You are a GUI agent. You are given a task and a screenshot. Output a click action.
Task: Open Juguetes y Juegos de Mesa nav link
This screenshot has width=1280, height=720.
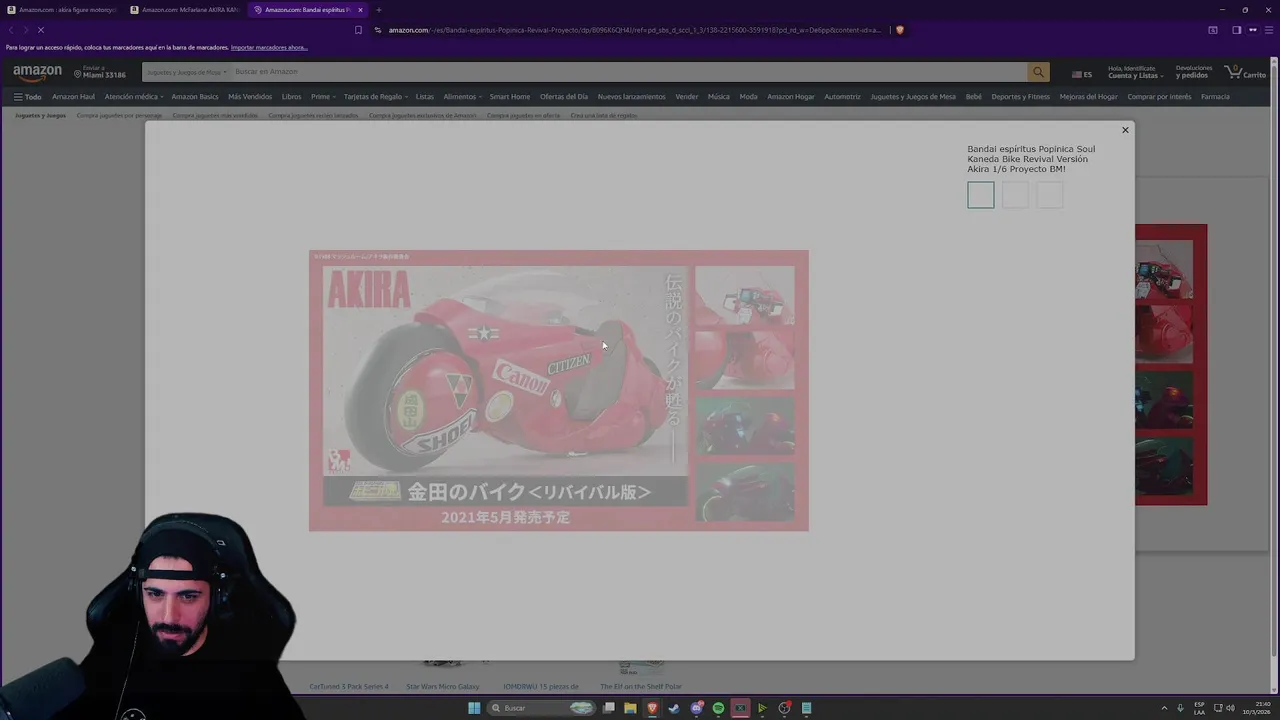tap(913, 97)
